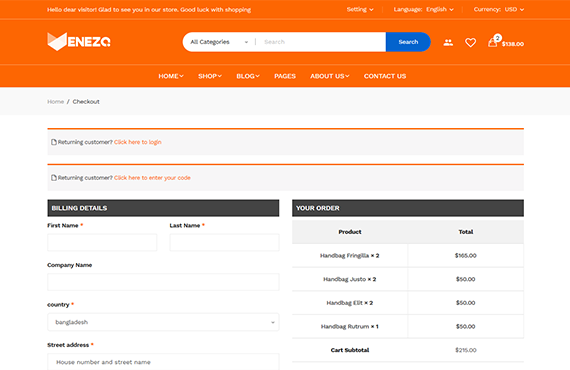Open All Categories dropdown in search
Screen dimensions: 570x370
(219, 42)
